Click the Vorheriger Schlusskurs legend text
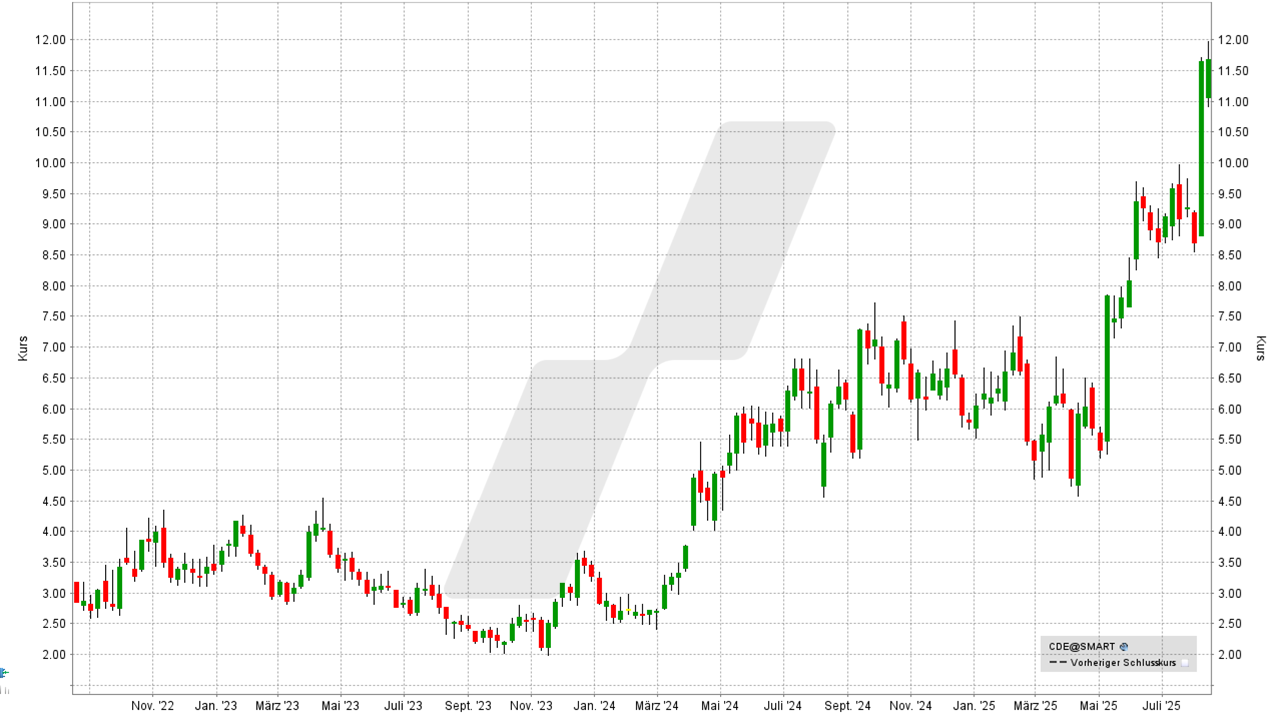The width and height of the screenshot is (1280, 720). (x=1123, y=662)
